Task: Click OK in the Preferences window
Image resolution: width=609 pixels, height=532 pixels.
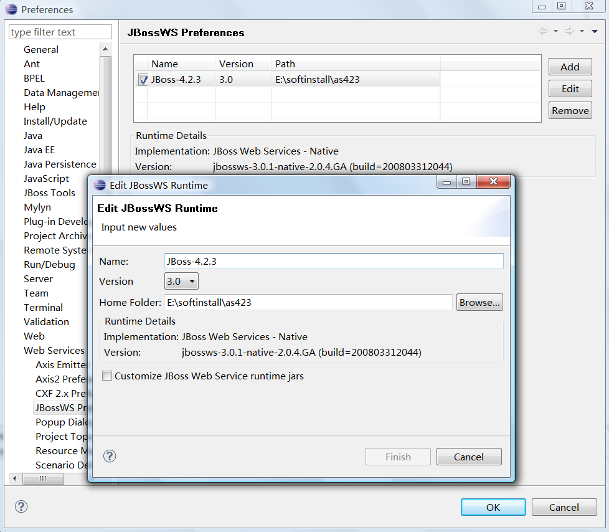Action: (493, 507)
